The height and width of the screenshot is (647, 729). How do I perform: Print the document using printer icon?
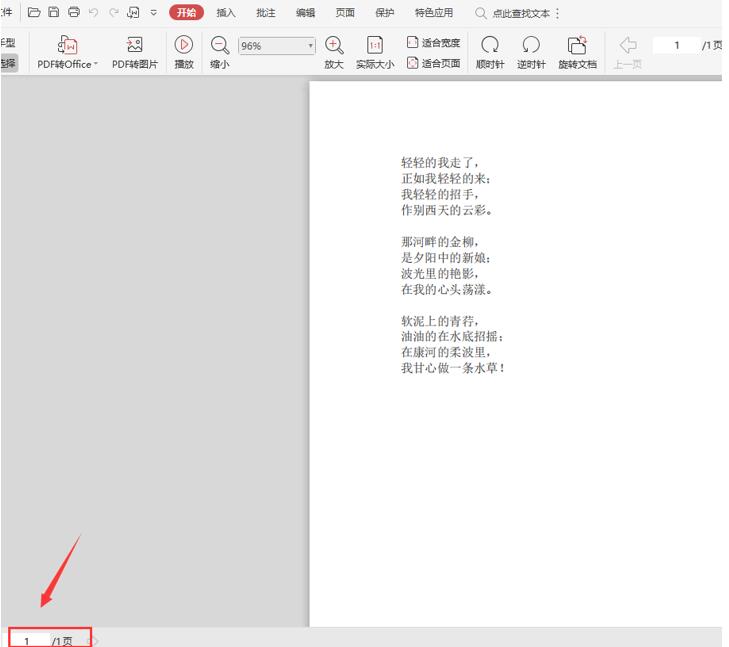(x=74, y=13)
